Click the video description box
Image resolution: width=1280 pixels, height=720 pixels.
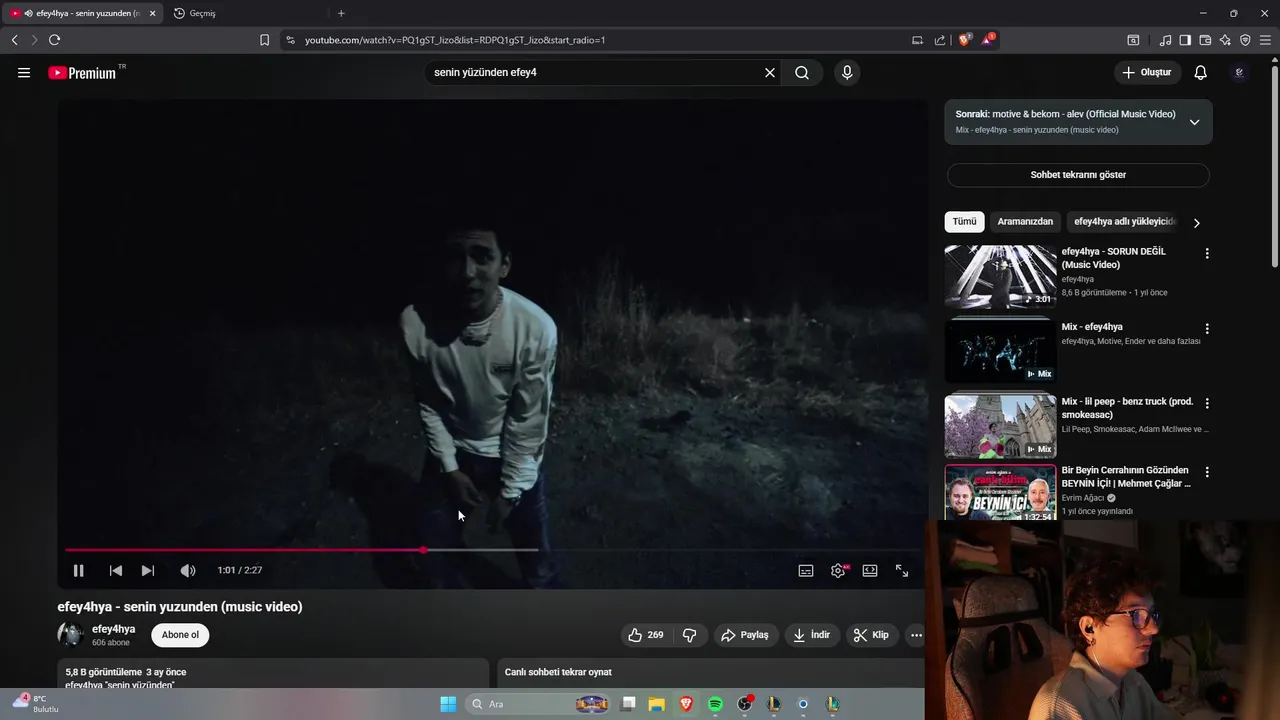pos(272,674)
